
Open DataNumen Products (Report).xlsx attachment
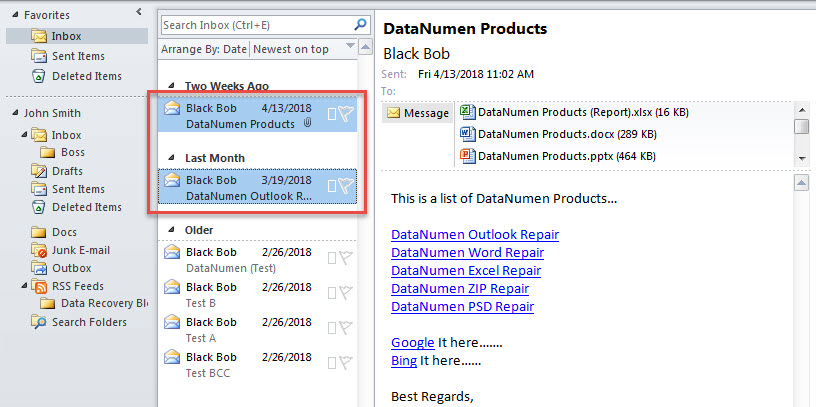pos(575,112)
